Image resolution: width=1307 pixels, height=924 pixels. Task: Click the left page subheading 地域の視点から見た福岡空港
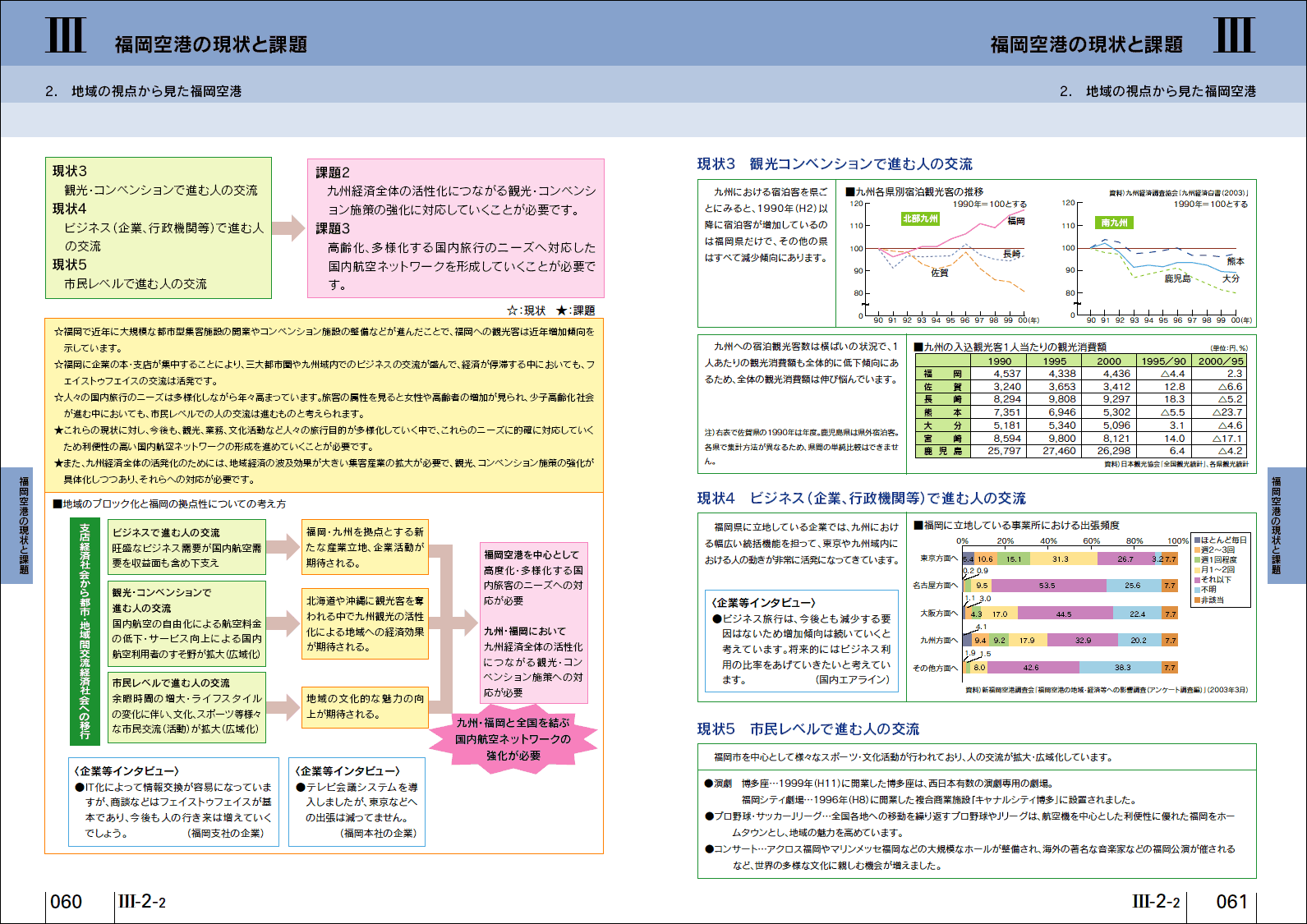click(x=156, y=91)
